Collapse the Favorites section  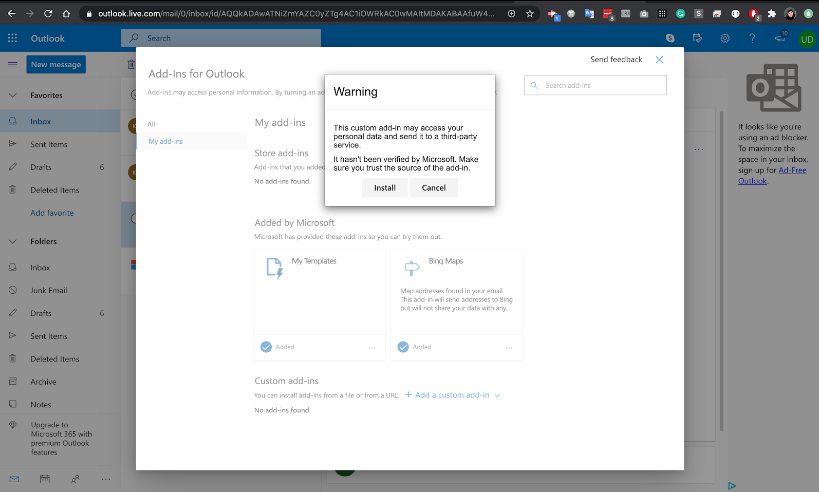click(x=13, y=95)
